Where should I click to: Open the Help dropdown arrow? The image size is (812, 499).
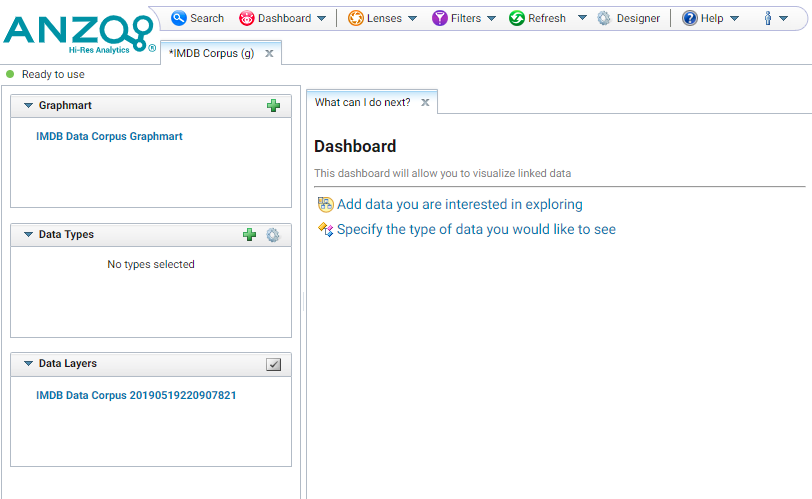[734, 19]
